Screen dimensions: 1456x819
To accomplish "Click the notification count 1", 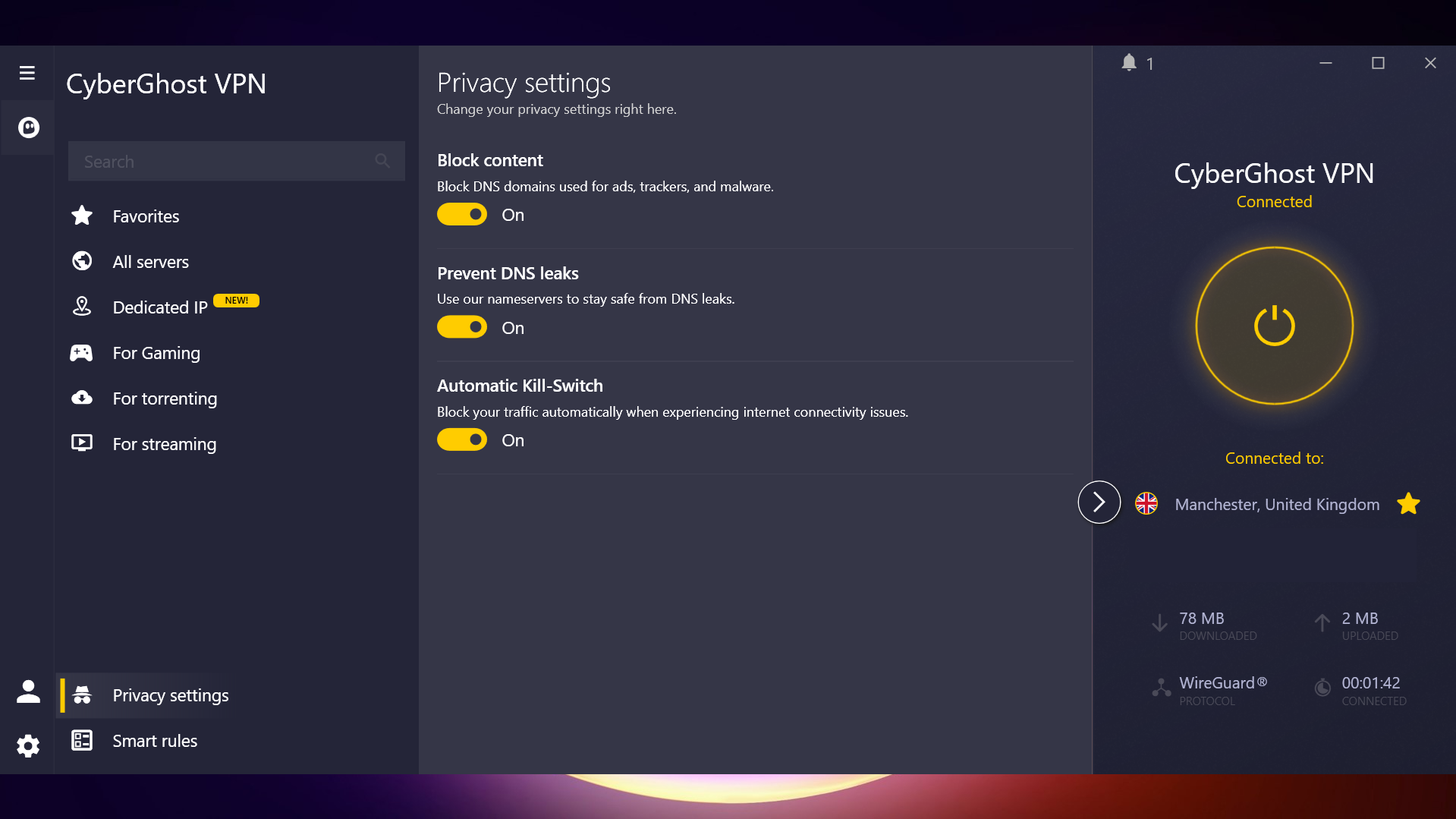I will [x=1150, y=64].
